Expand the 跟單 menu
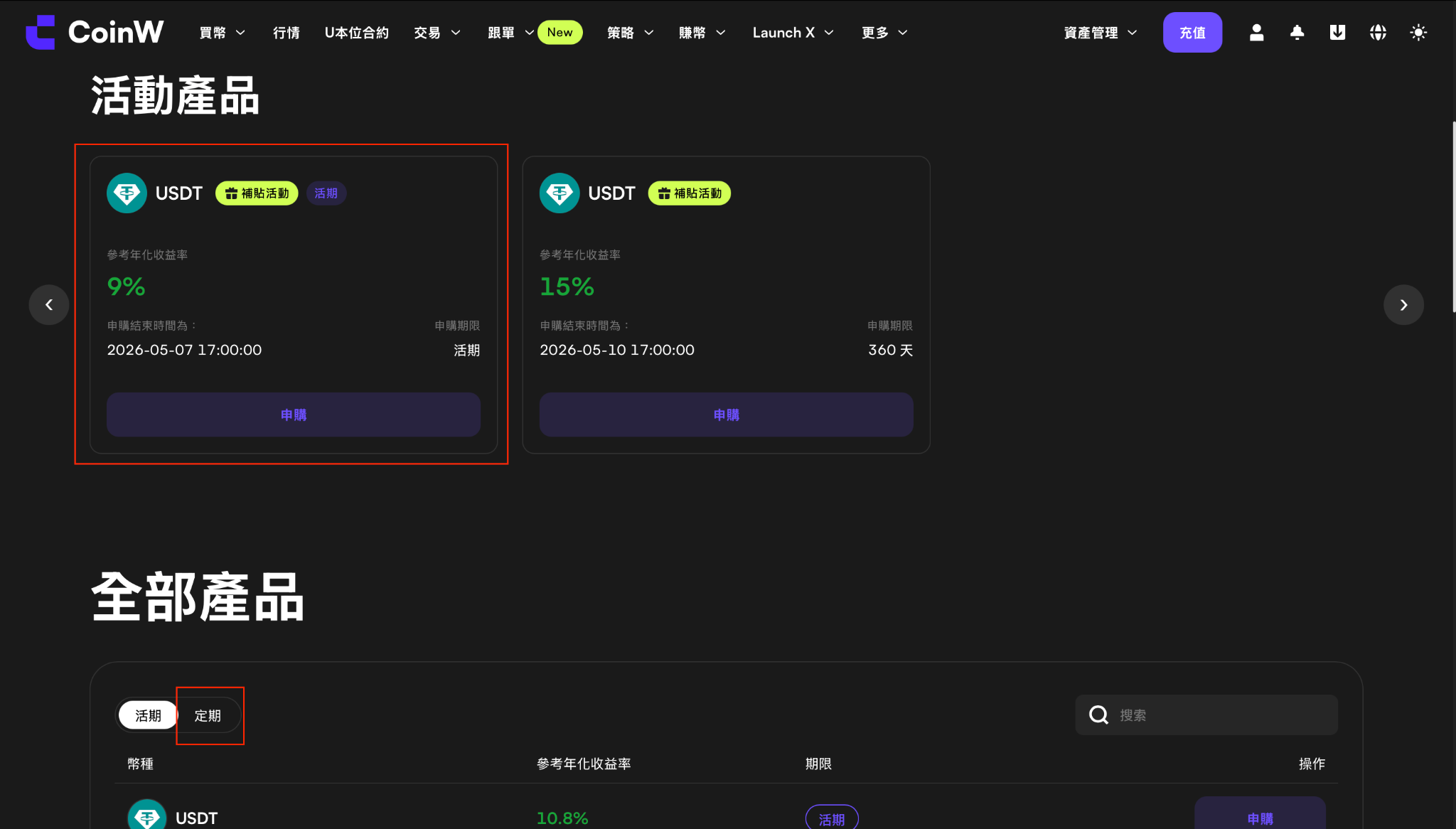 pos(510,33)
